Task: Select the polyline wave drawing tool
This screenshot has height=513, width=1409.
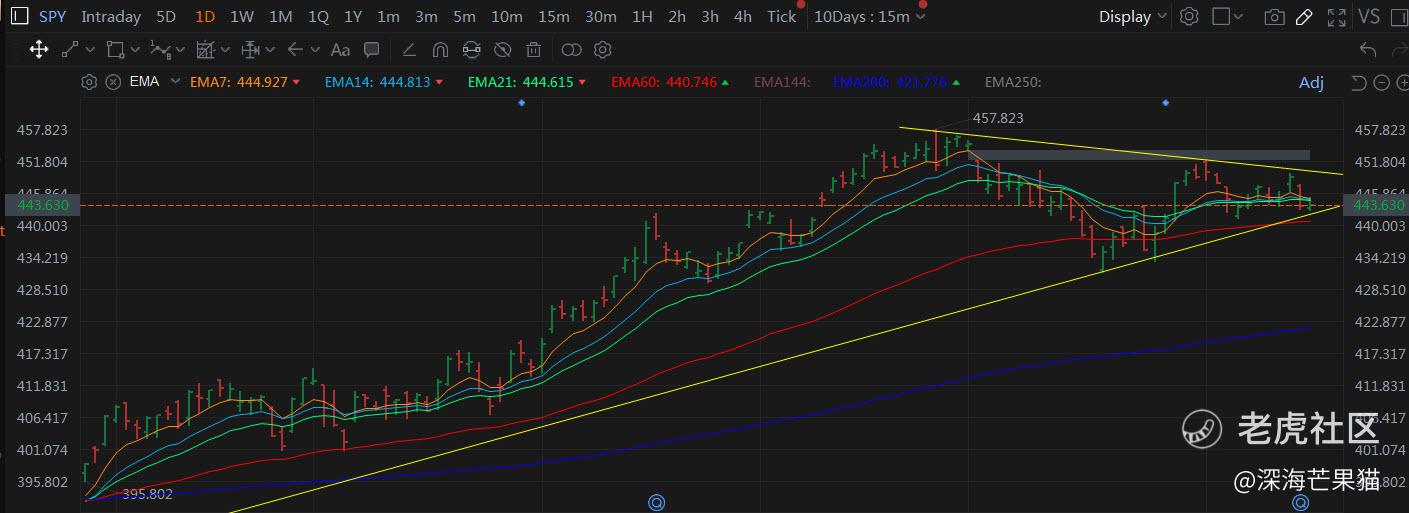Action: (x=160, y=49)
